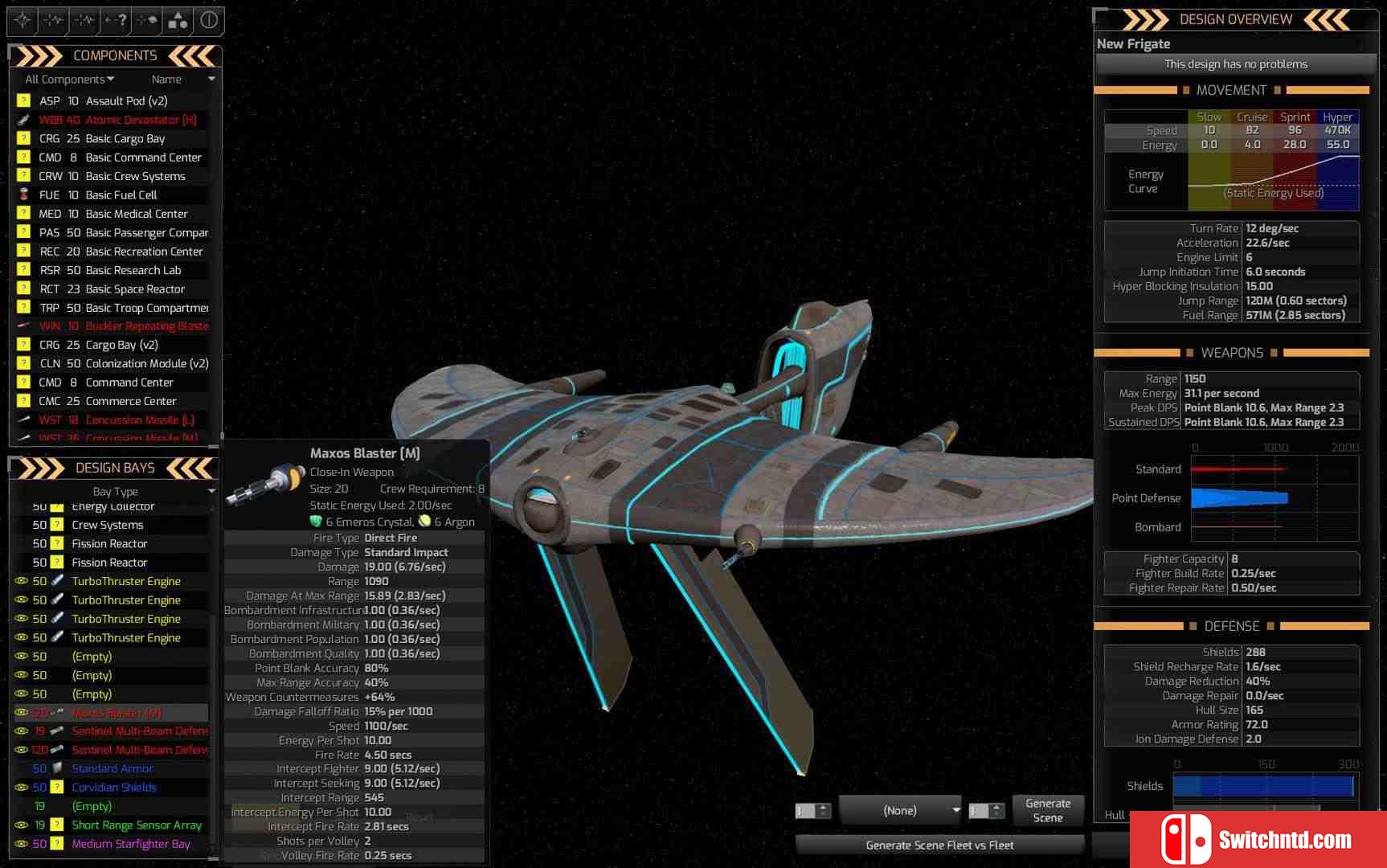Click the Bay Type column header
This screenshot has height=868, width=1387.
[x=115, y=491]
